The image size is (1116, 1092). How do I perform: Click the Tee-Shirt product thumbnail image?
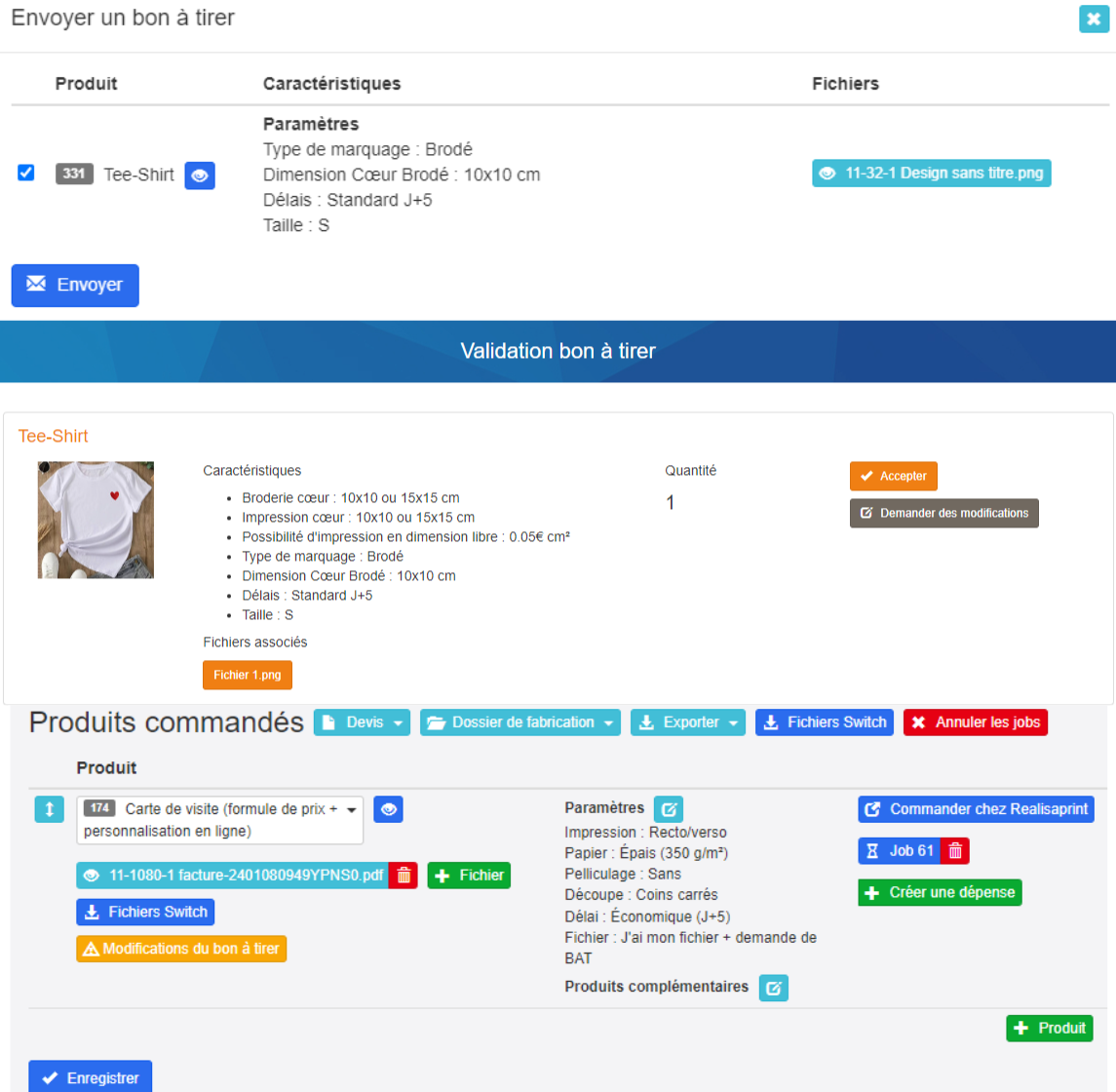pos(96,520)
